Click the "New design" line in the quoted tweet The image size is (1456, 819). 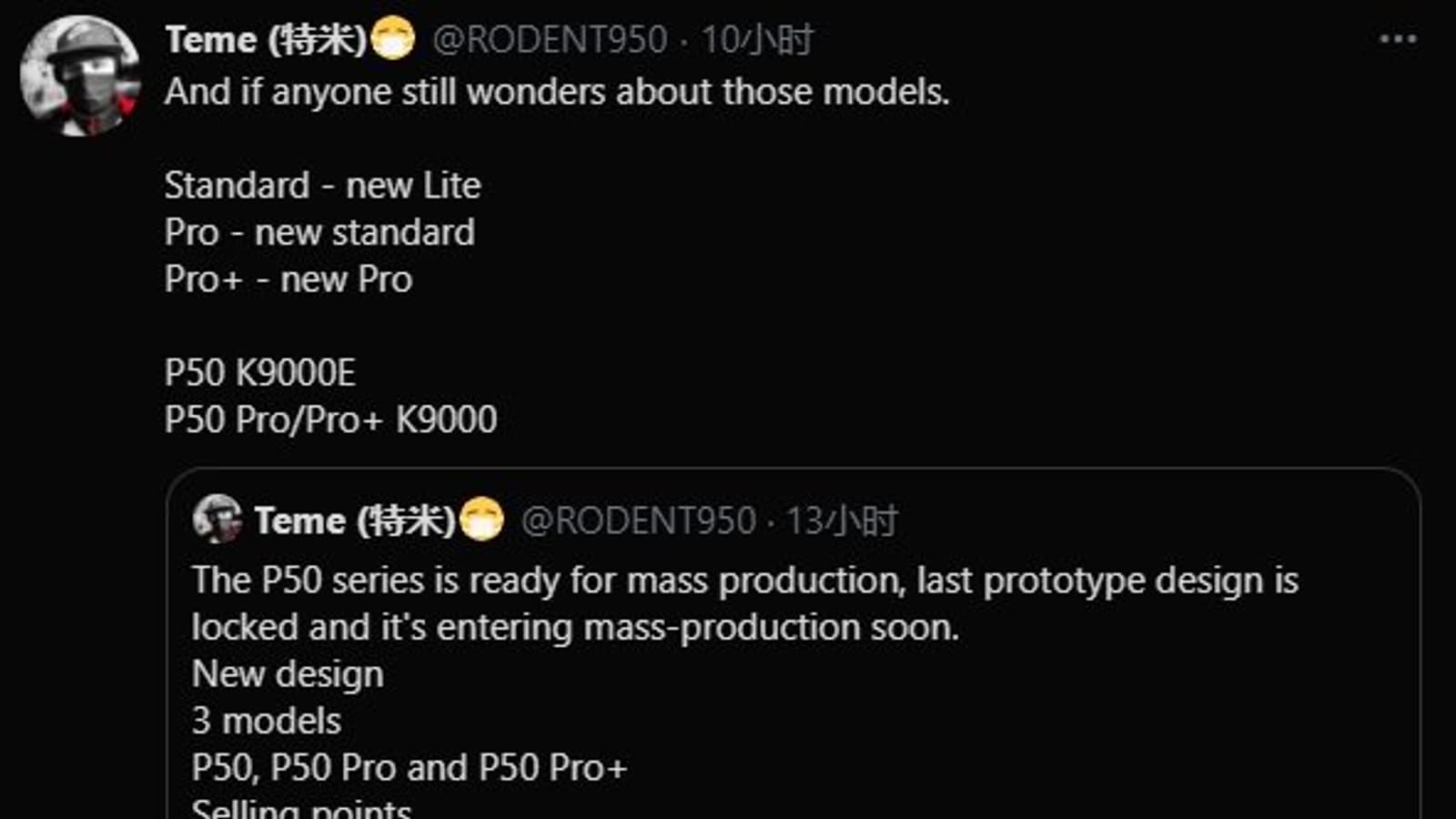pos(288,674)
